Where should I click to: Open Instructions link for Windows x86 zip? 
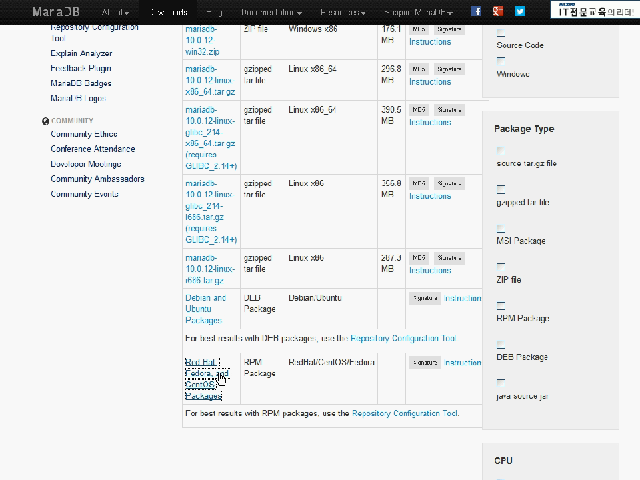[x=430, y=42]
